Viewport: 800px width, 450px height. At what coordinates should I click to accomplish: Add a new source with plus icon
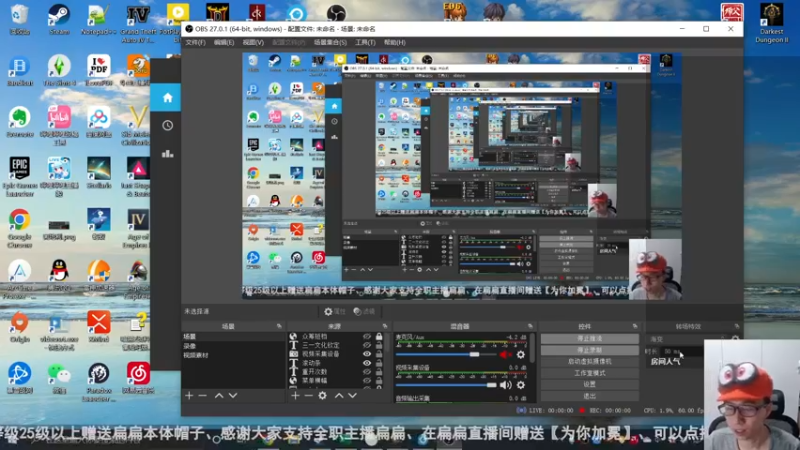295,395
